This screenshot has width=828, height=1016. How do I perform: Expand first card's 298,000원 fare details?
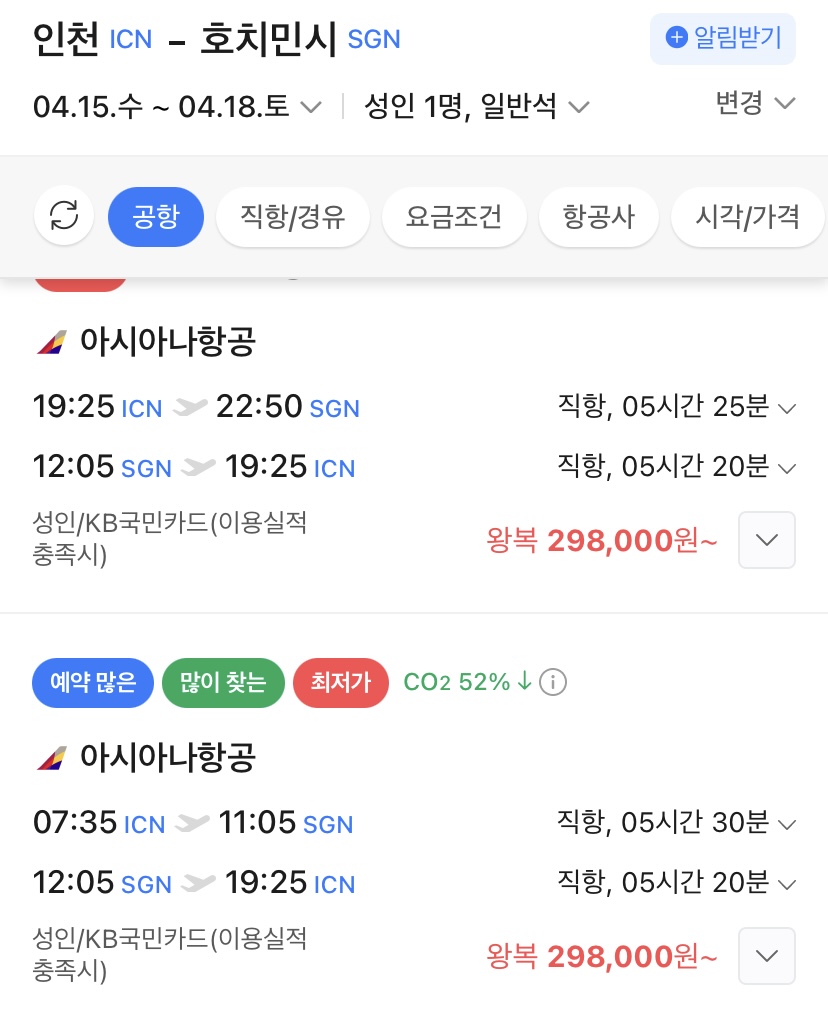pos(766,540)
